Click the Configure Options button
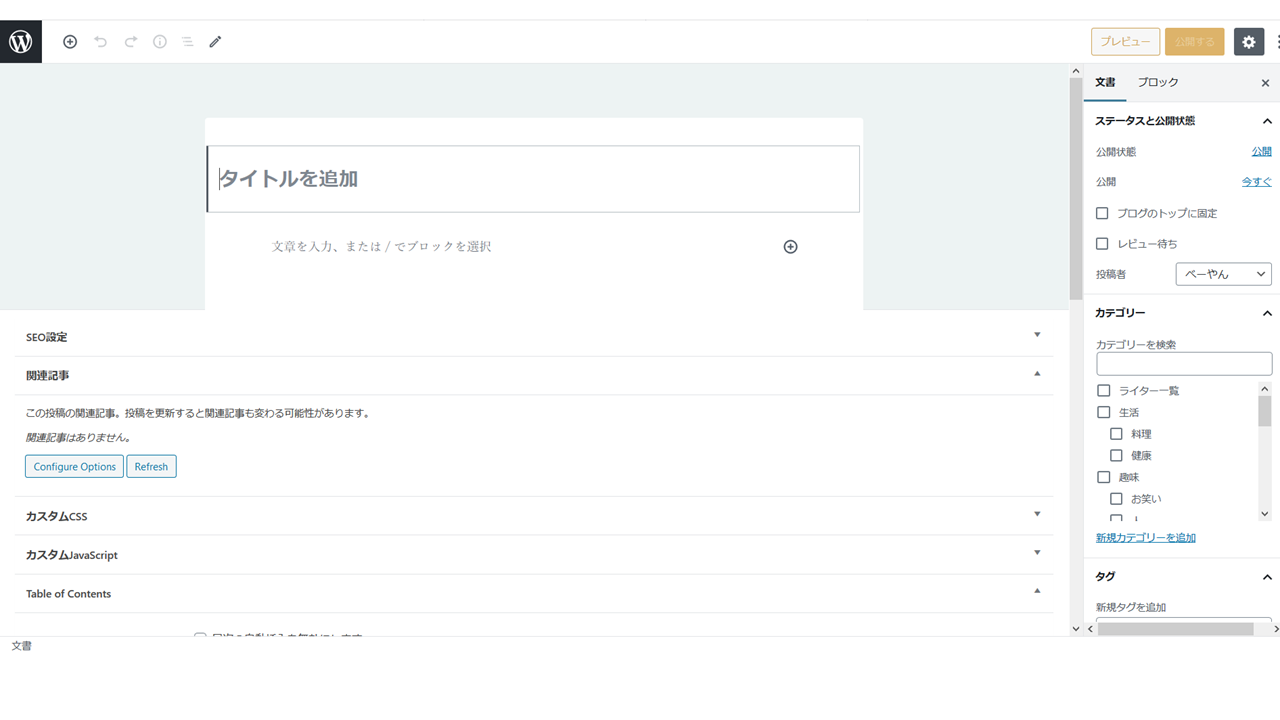Image resolution: width=1280 pixels, height=720 pixels. point(74,467)
